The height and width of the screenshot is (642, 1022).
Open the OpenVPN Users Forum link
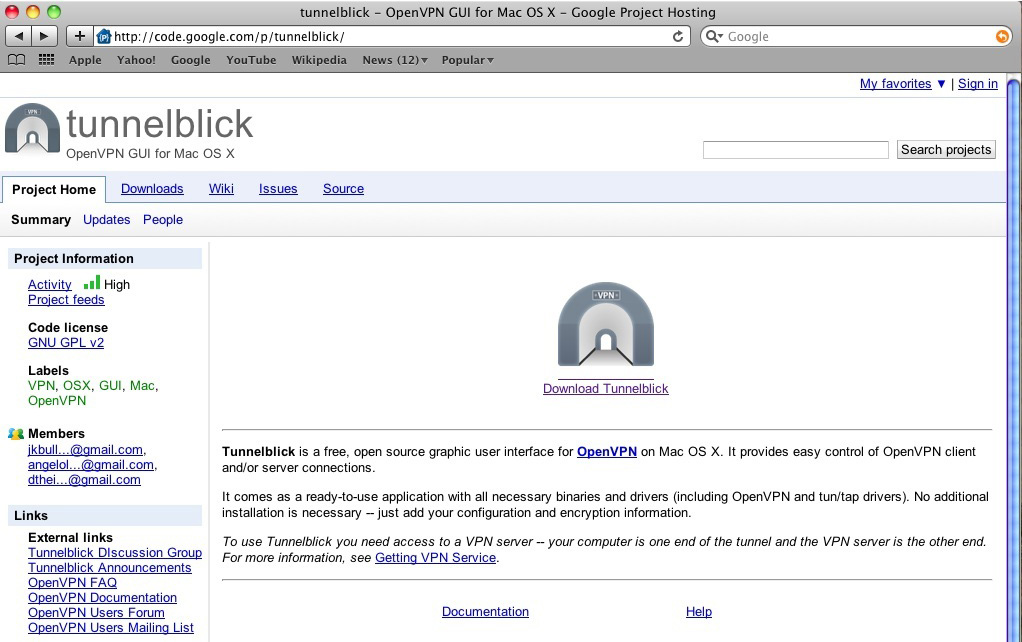click(x=96, y=613)
